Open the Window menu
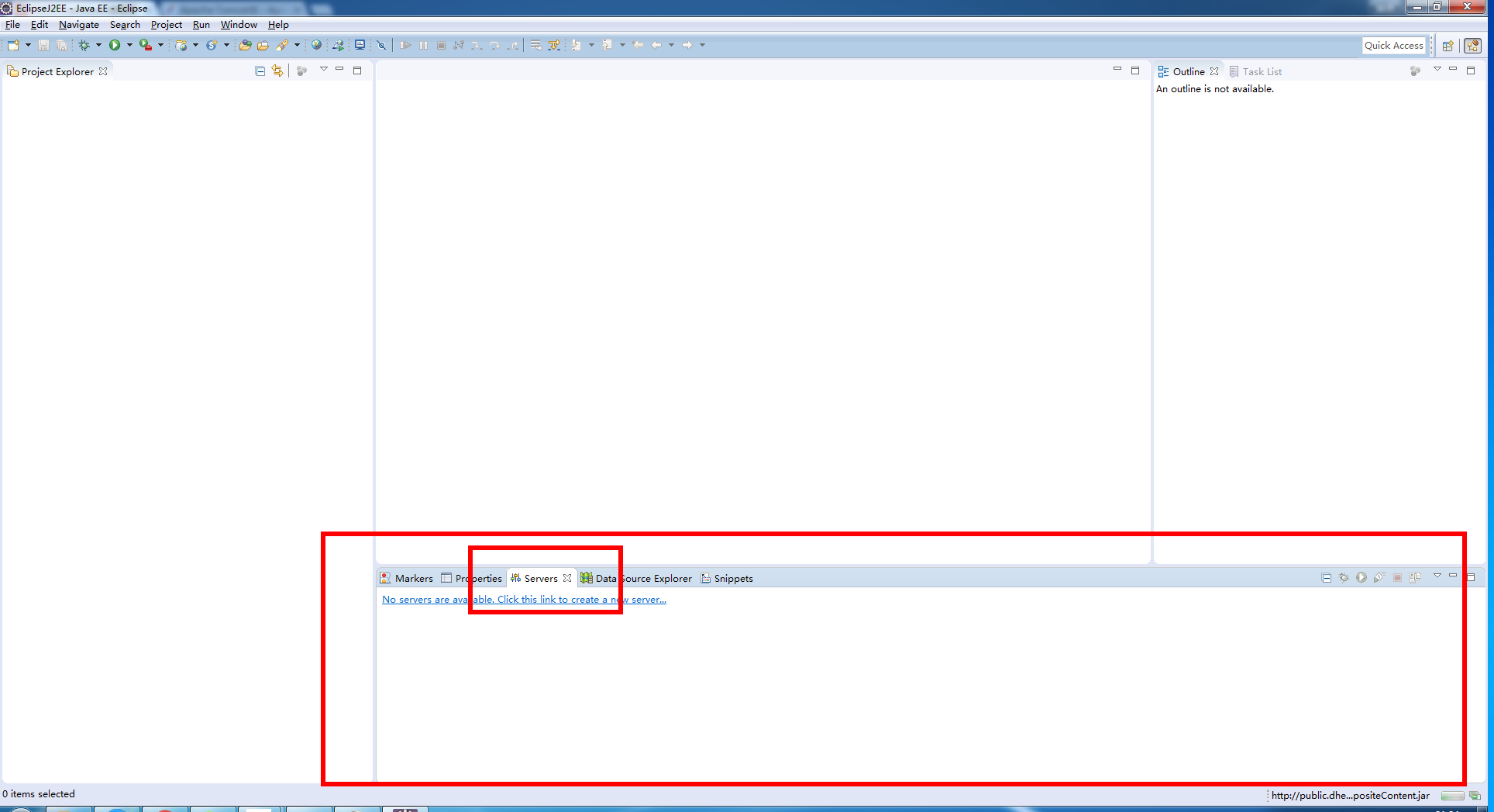This screenshot has width=1494, height=812. pyautogui.click(x=239, y=25)
